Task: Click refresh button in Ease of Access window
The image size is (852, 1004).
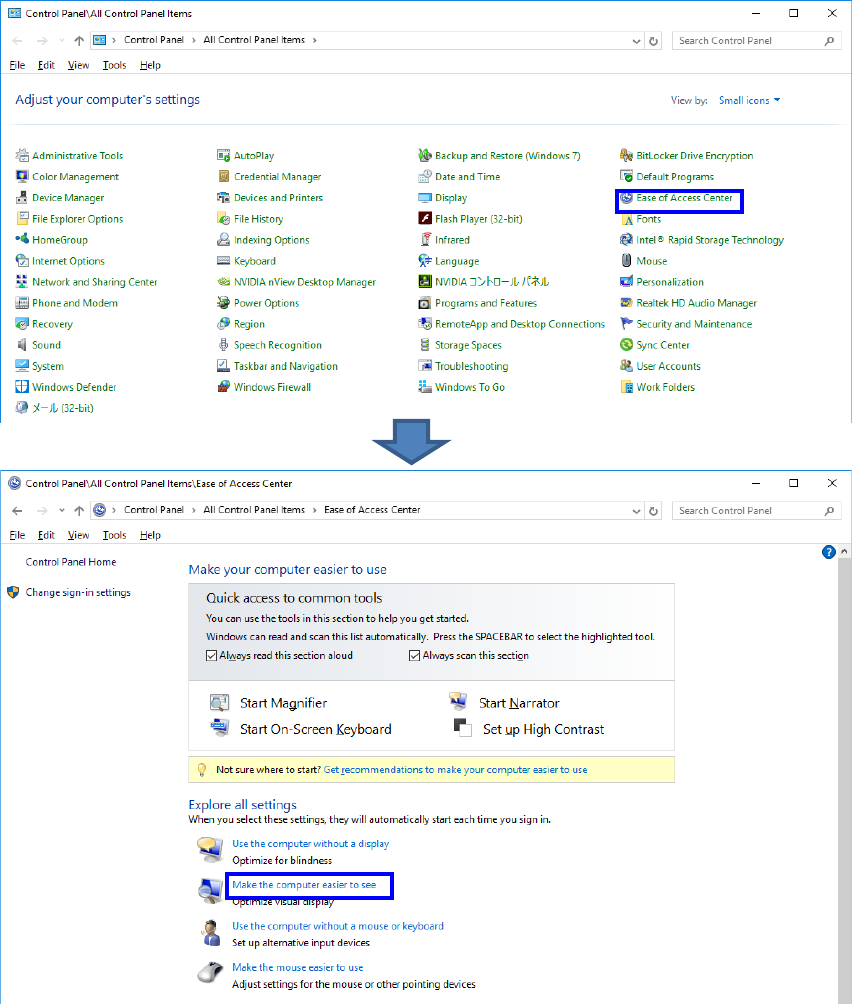Action: pos(654,511)
